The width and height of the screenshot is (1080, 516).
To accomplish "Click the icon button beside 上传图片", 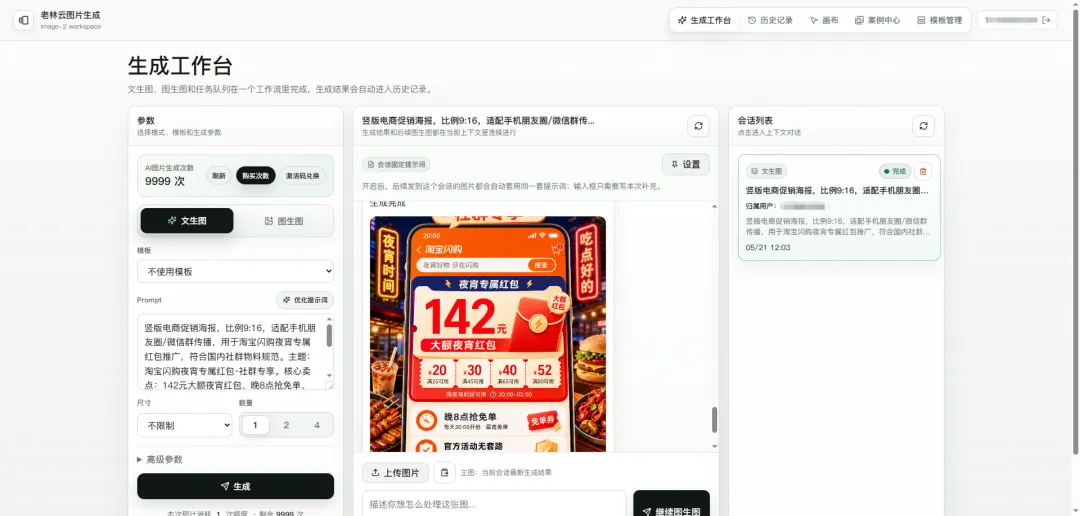I will (x=444, y=473).
